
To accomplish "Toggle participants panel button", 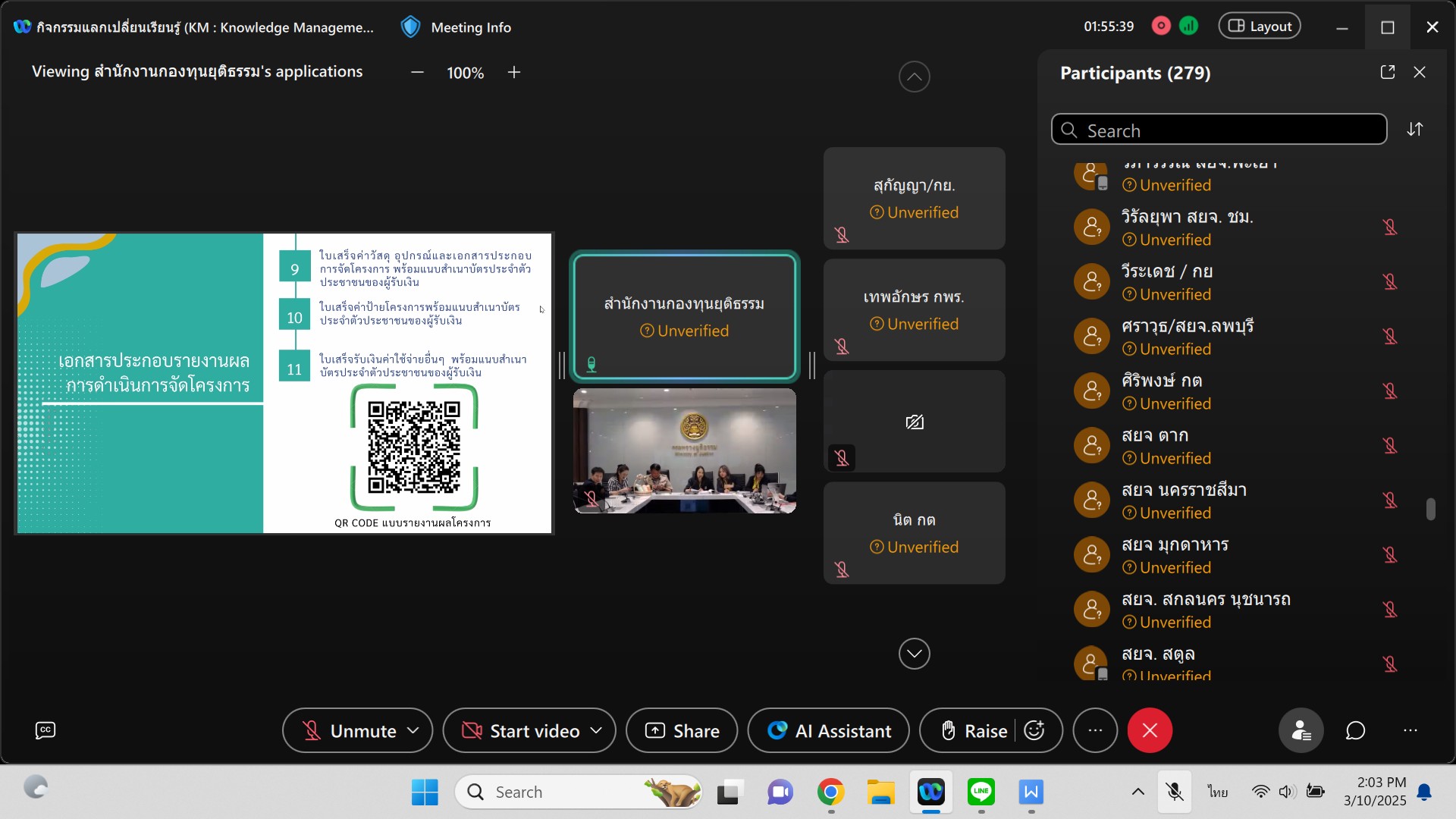I will pyautogui.click(x=1301, y=730).
